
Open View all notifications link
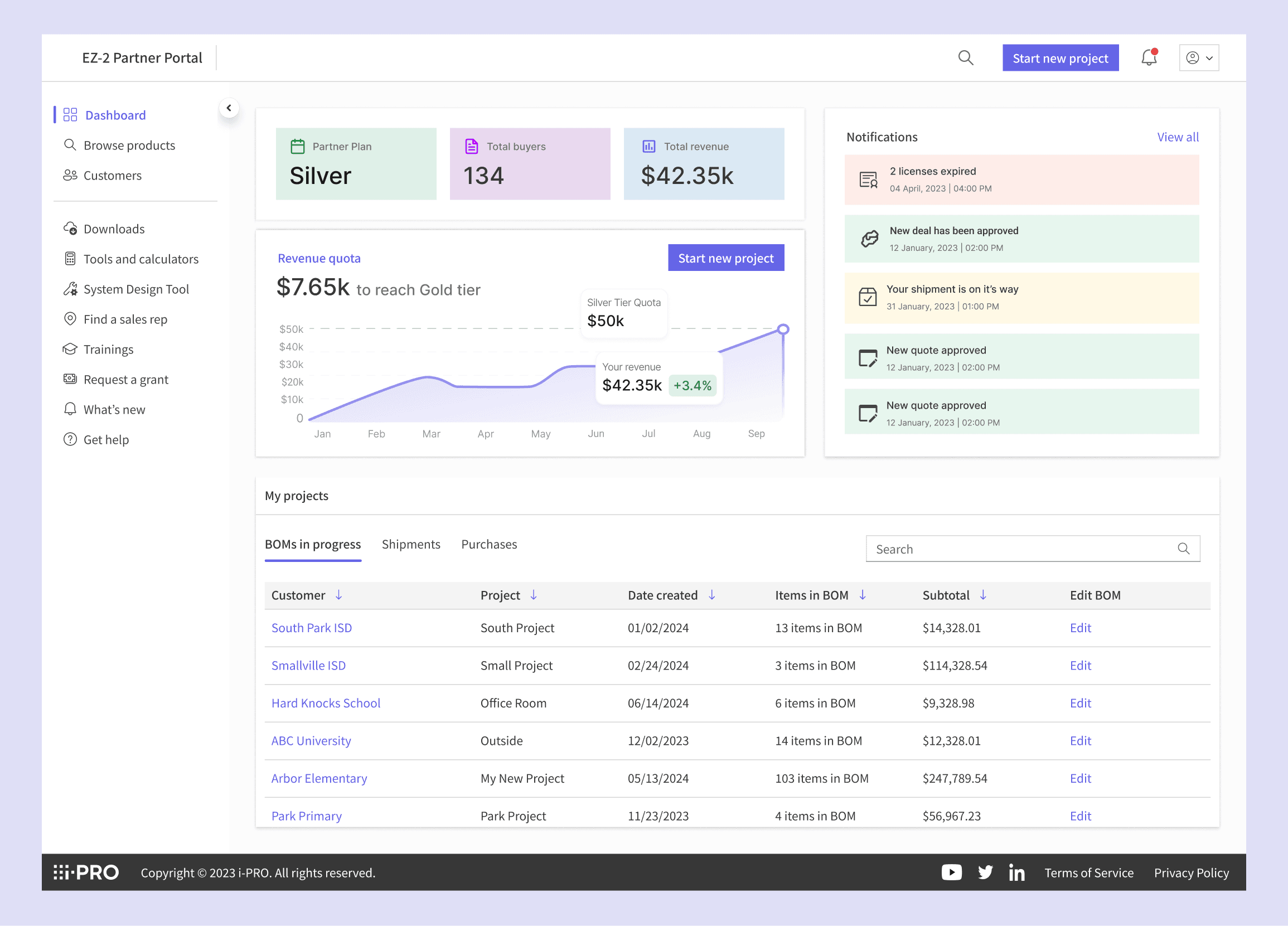coord(1177,137)
